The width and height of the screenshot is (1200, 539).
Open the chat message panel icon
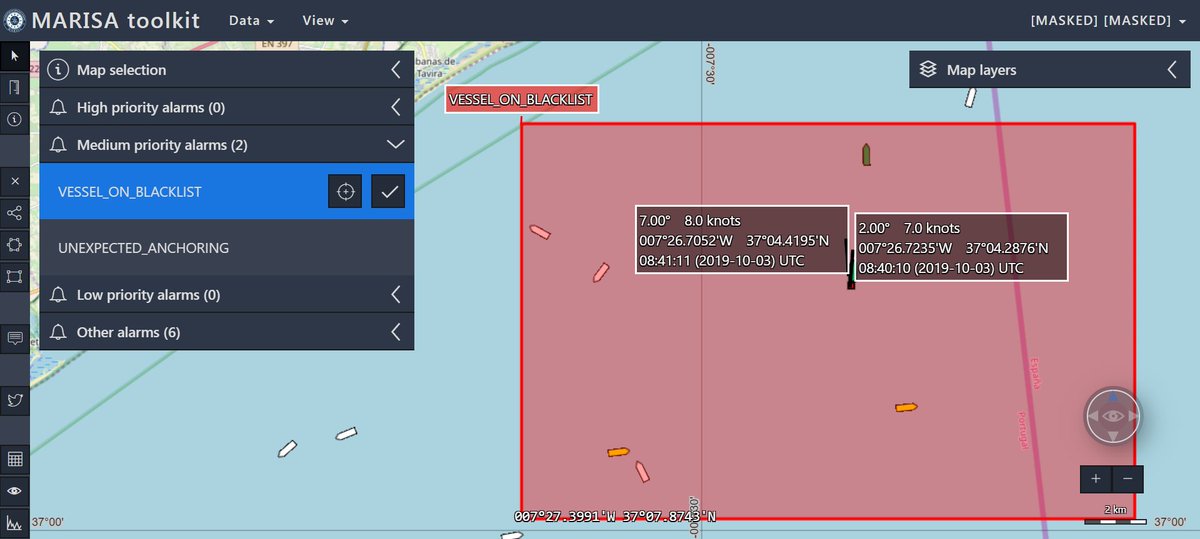[14, 338]
